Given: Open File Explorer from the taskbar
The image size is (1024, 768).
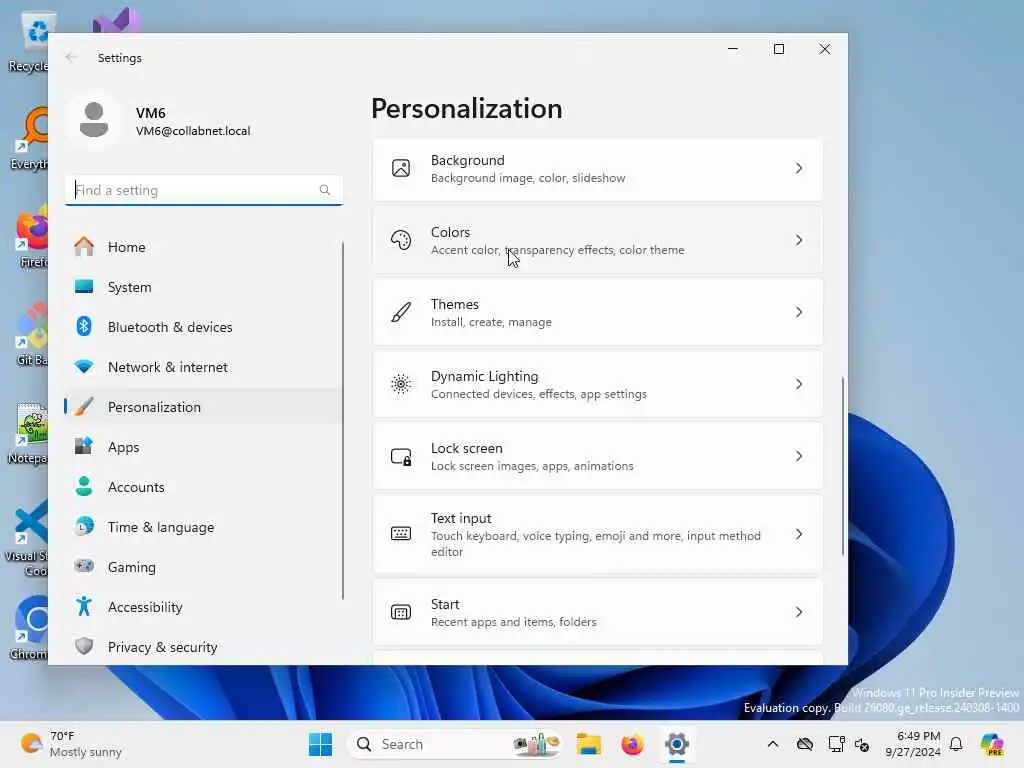Looking at the screenshot, I should (588, 744).
